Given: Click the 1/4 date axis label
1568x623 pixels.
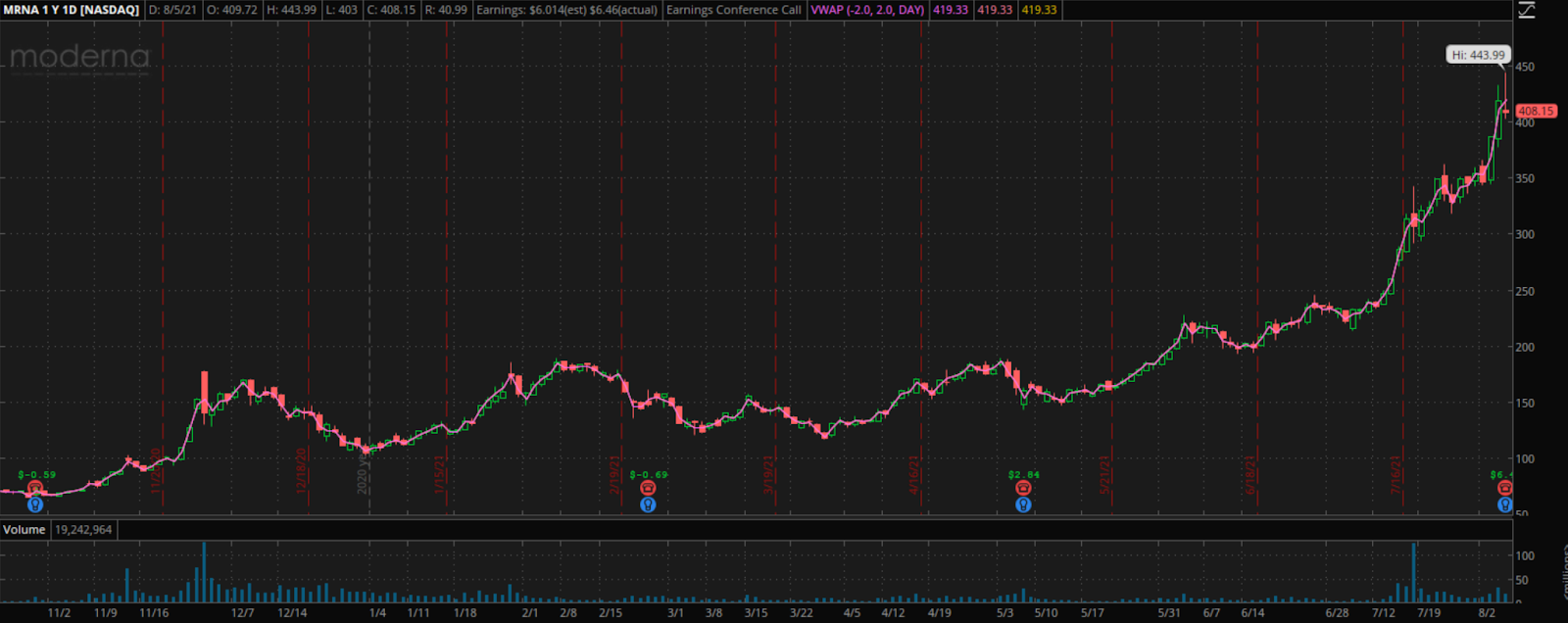Looking at the screenshot, I should [377, 613].
